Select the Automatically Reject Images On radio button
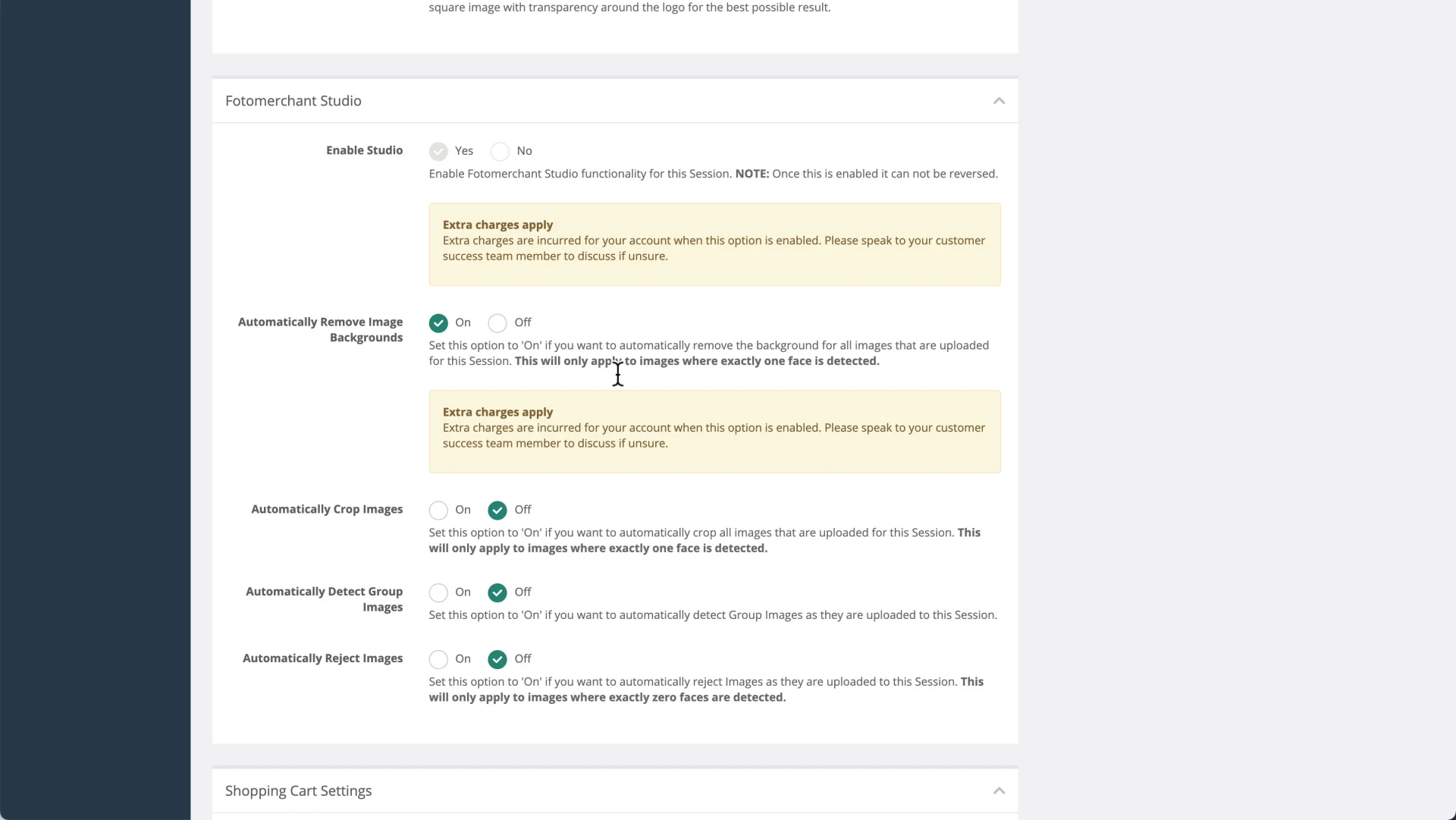Viewport: 1456px width, 820px height. click(x=438, y=659)
